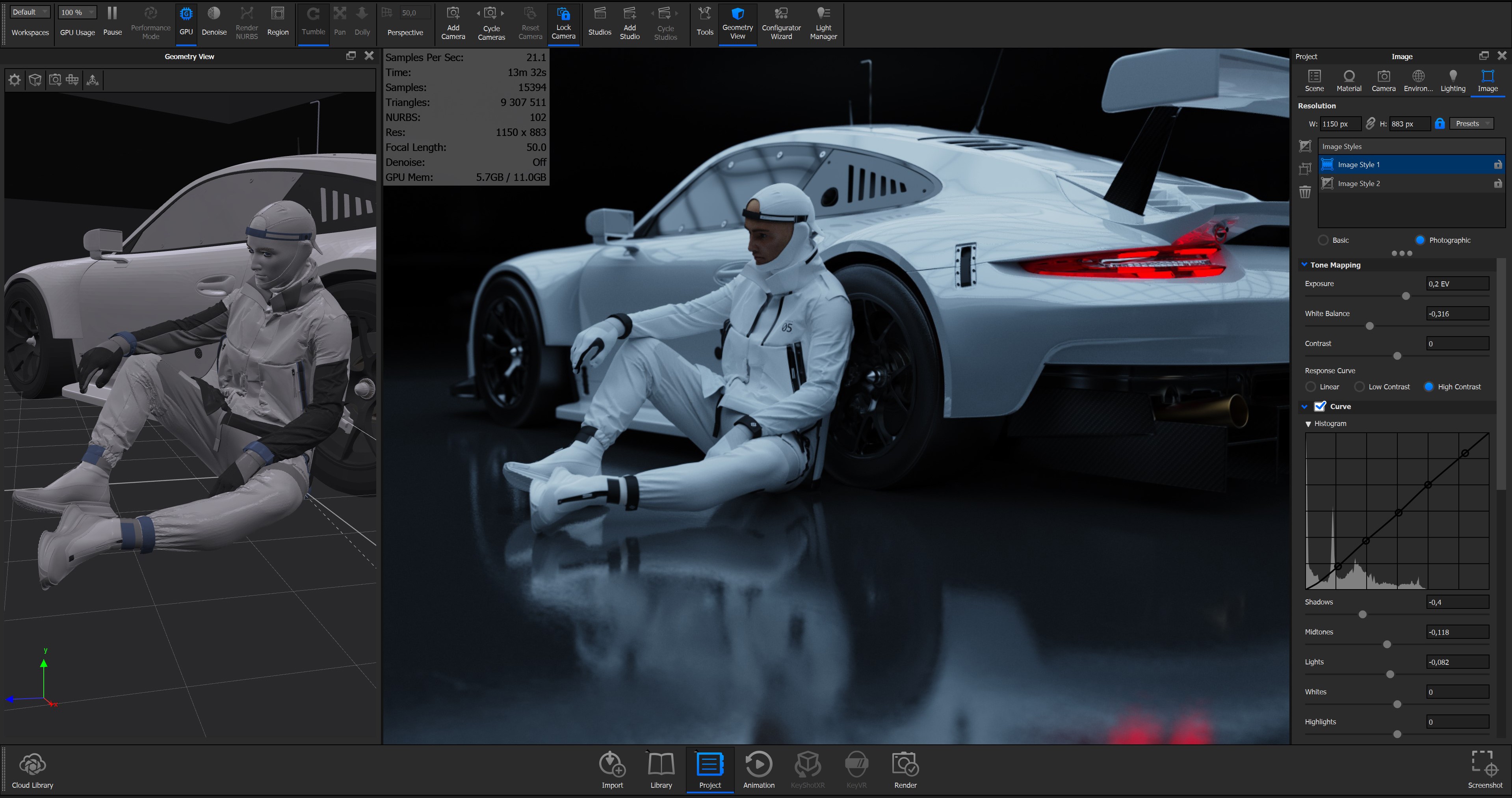Click the Import icon
The height and width of the screenshot is (798, 1512).
click(x=611, y=765)
